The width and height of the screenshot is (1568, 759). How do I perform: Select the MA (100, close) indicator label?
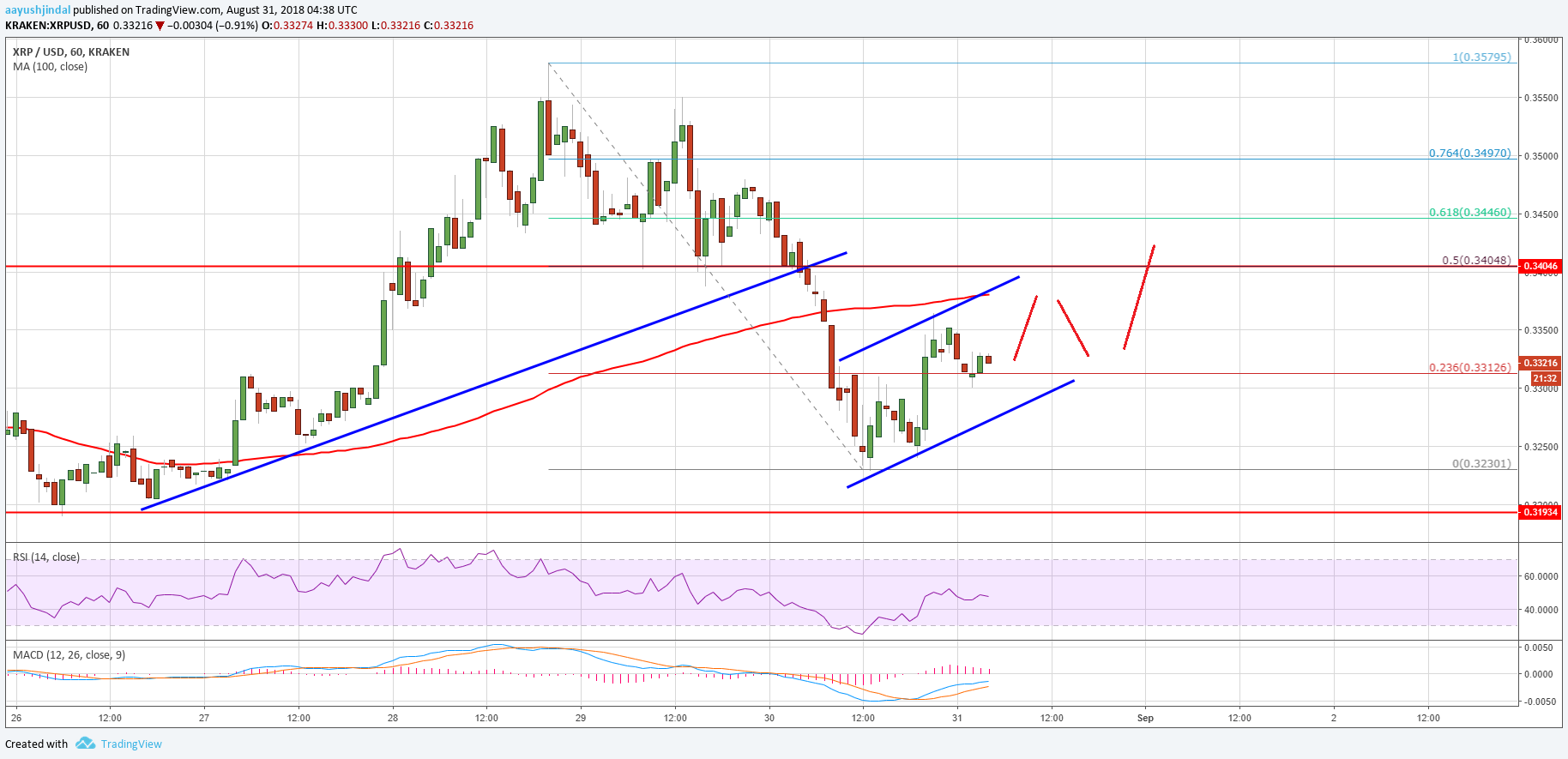pyautogui.click(x=50, y=67)
